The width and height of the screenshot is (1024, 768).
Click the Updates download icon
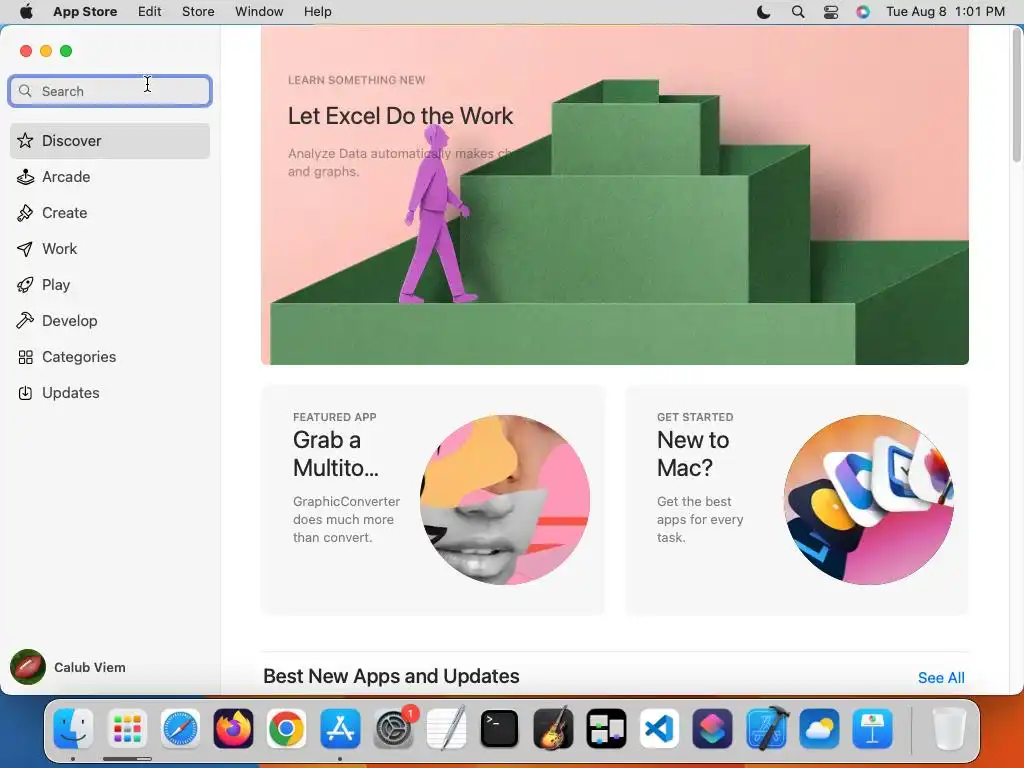(x=25, y=392)
